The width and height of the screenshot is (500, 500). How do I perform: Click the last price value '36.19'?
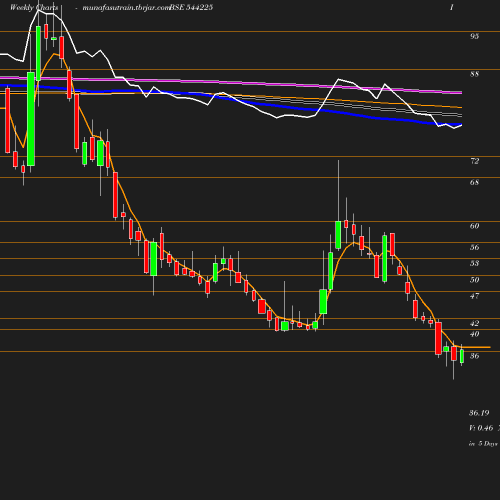pos(479,413)
